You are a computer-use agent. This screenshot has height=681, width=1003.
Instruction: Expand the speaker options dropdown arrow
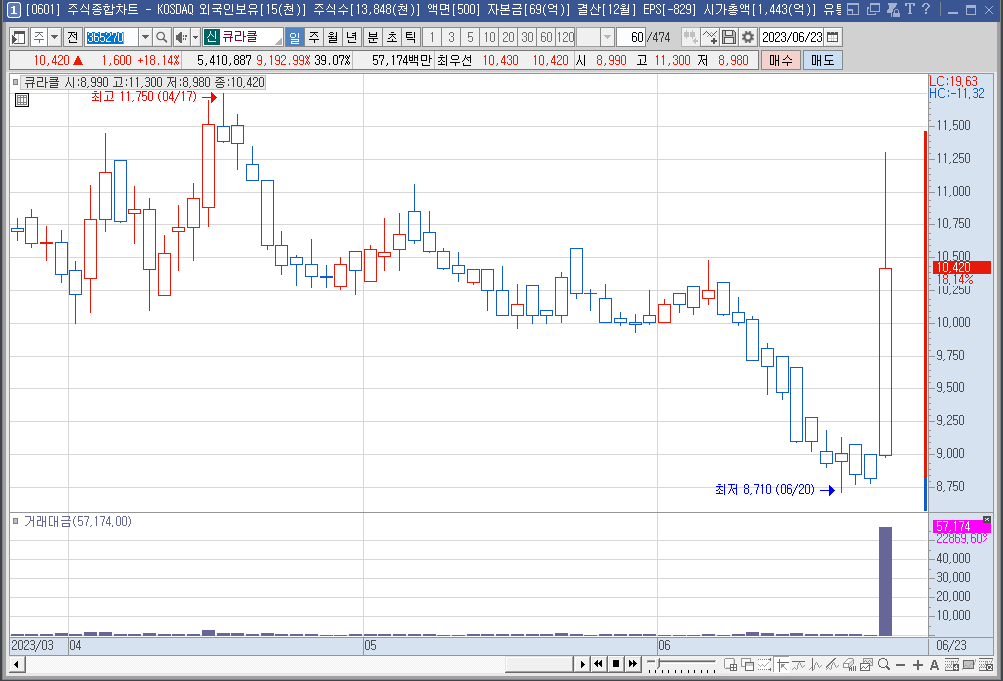196,38
